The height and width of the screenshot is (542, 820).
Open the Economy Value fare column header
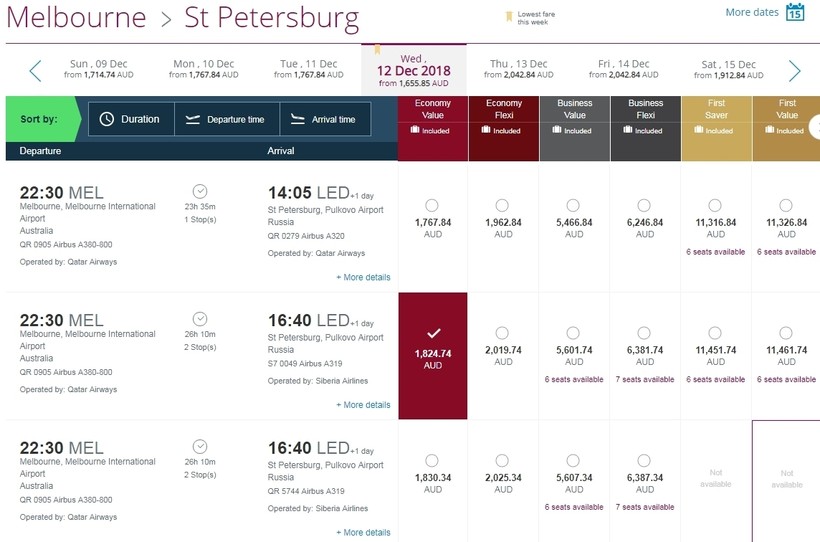click(432, 116)
